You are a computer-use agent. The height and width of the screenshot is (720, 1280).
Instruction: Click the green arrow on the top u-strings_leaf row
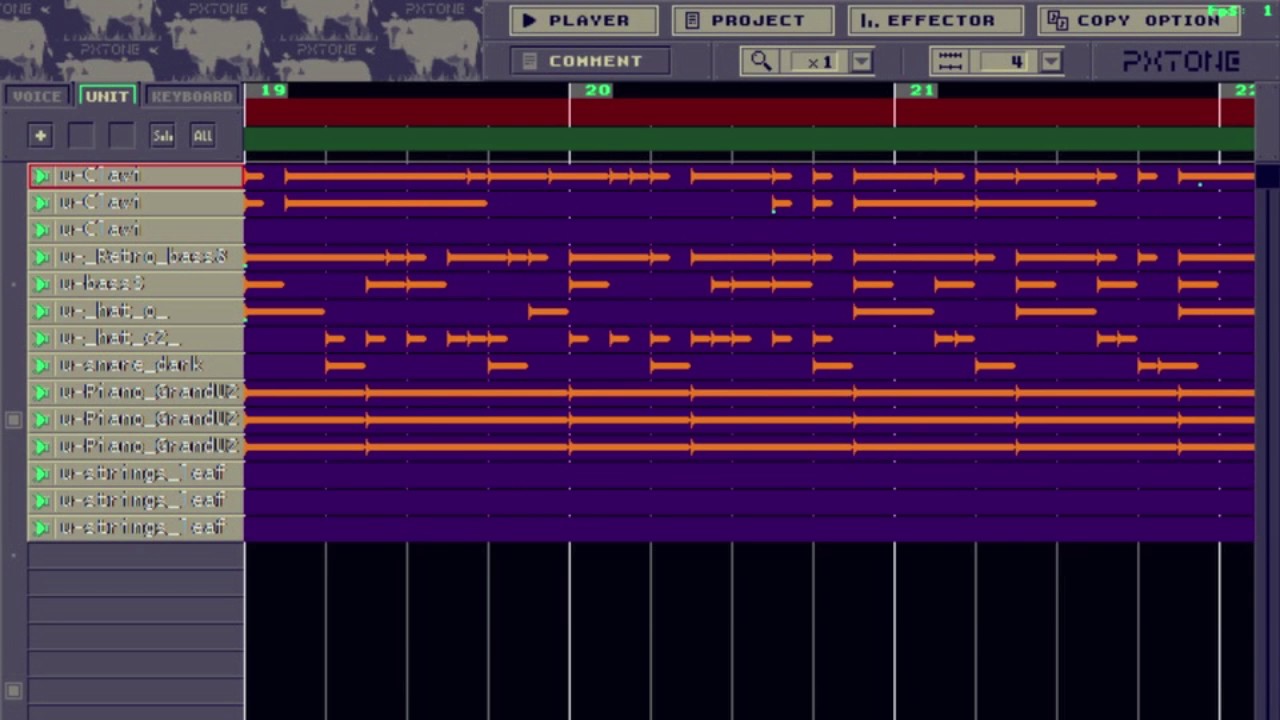(x=41, y=473)
